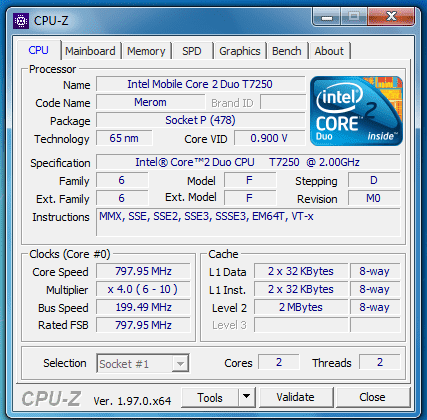The width and height of the screenshot is (427, 420).
Task: Click the CPU-Z app icon in title bar
Action: (21, 21)
